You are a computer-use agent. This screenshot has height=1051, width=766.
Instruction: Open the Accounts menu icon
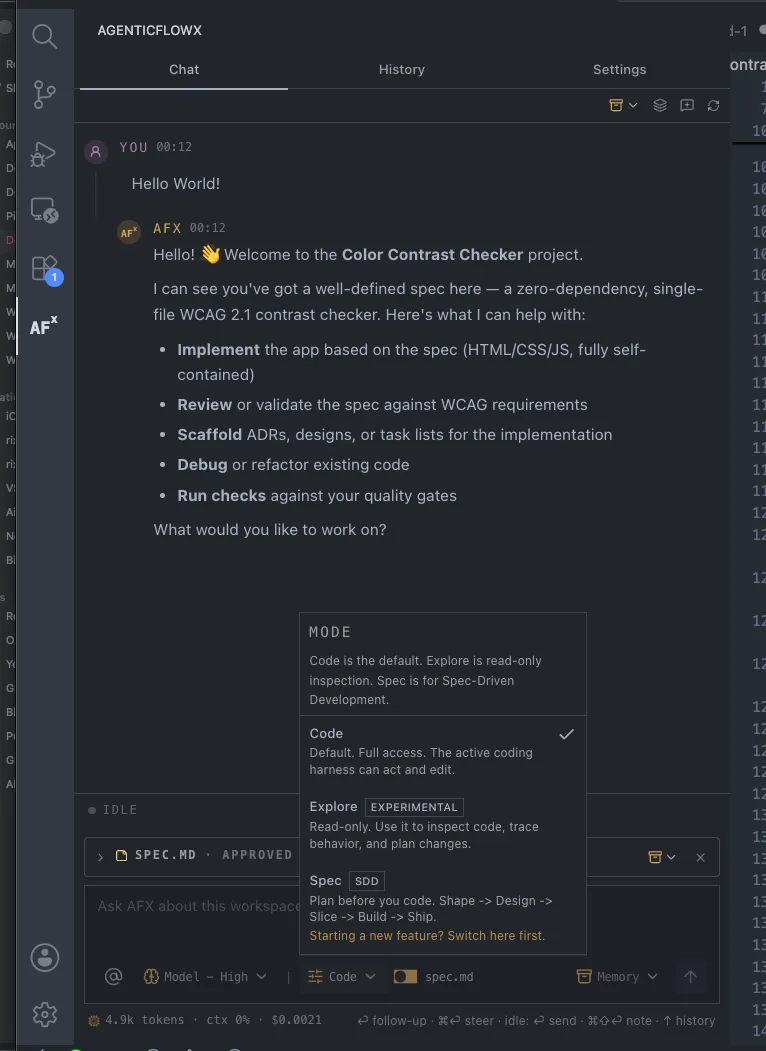[45, 957]
